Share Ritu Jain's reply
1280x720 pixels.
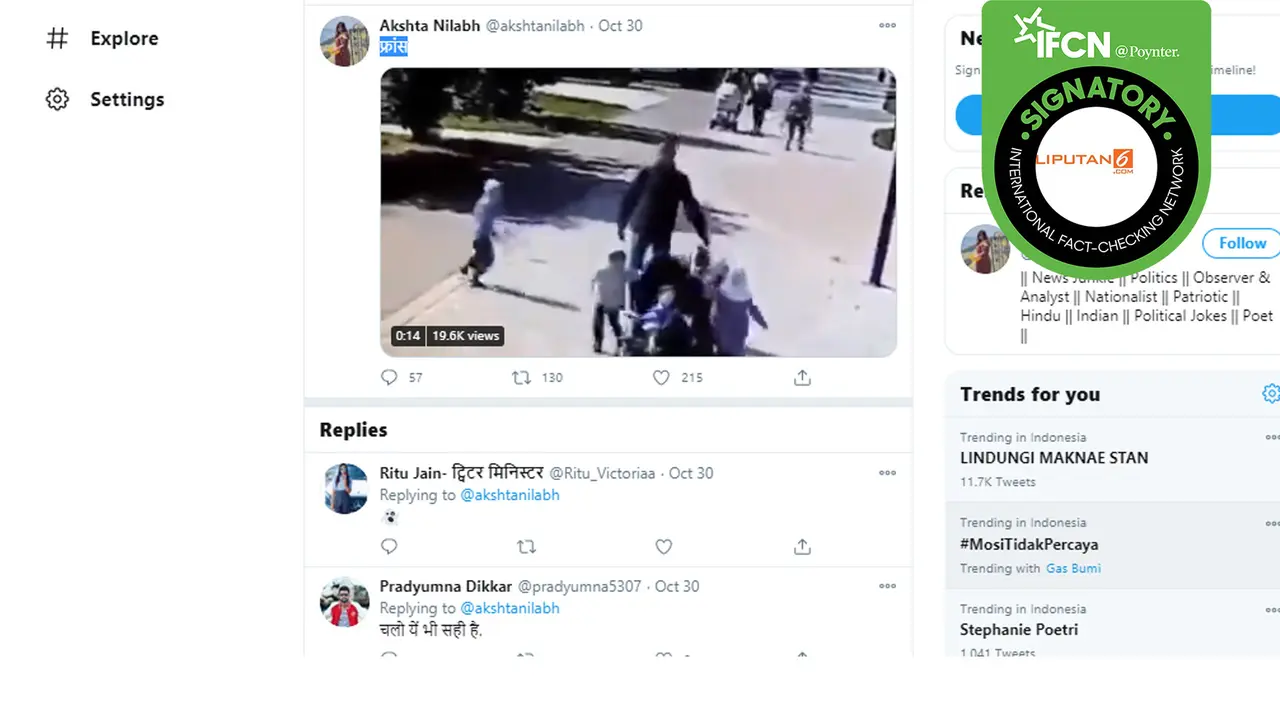pos(802,546)
